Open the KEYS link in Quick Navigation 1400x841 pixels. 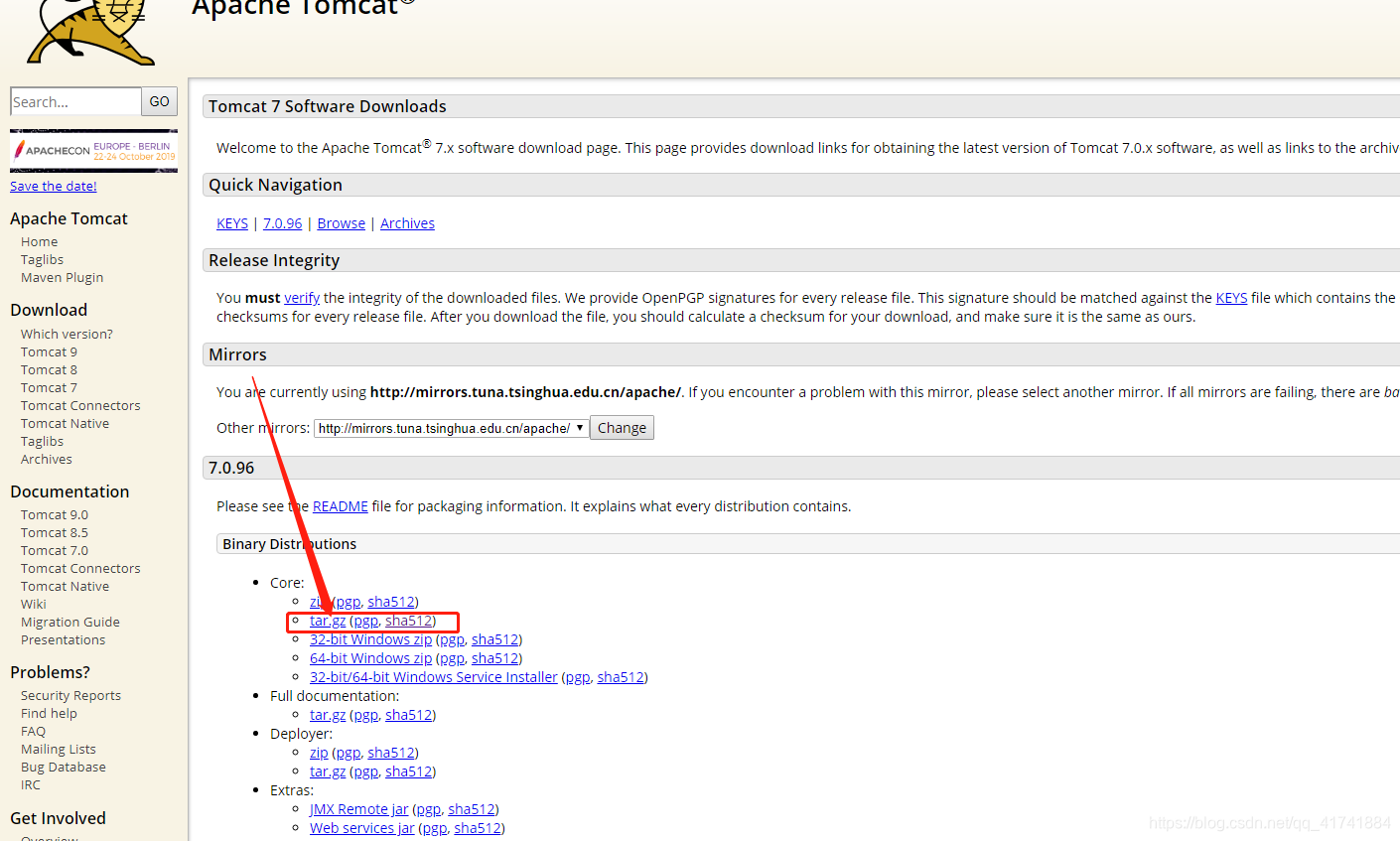(x=232, y=223)
